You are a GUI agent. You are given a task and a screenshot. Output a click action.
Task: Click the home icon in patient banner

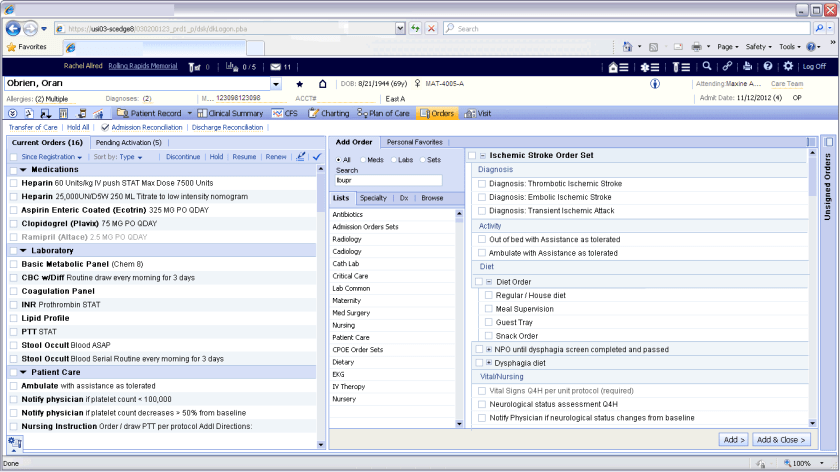322,84
